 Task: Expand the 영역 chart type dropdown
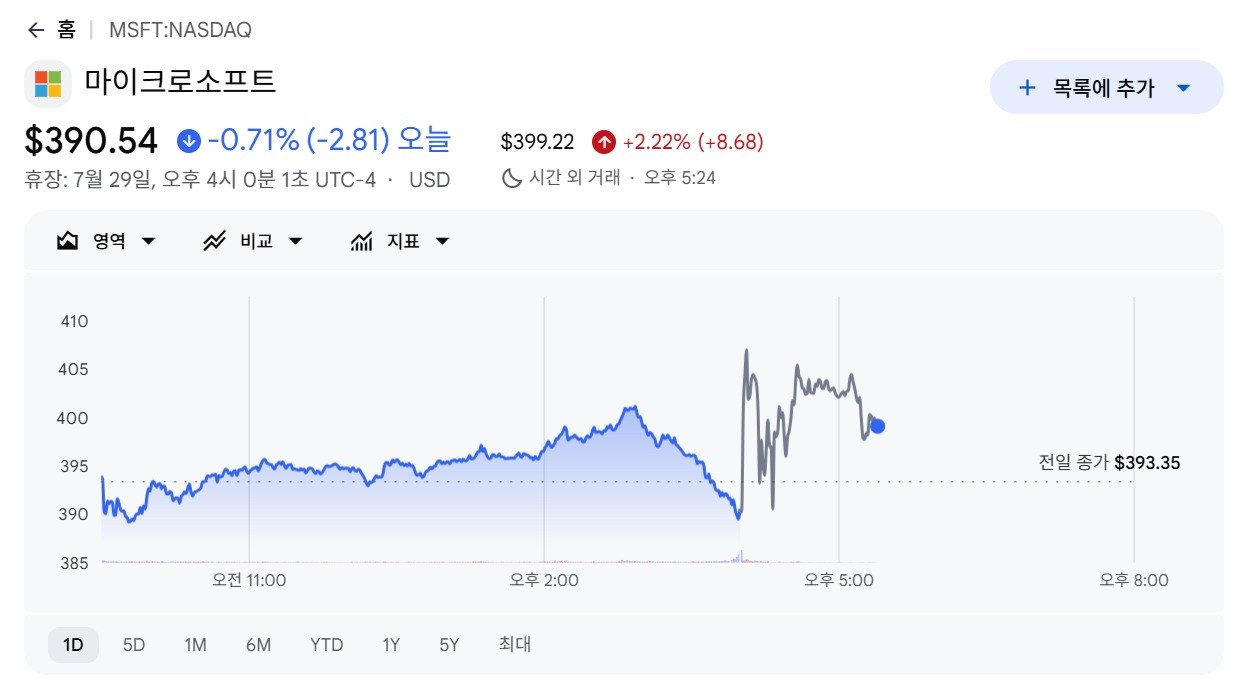coord(149,241)
